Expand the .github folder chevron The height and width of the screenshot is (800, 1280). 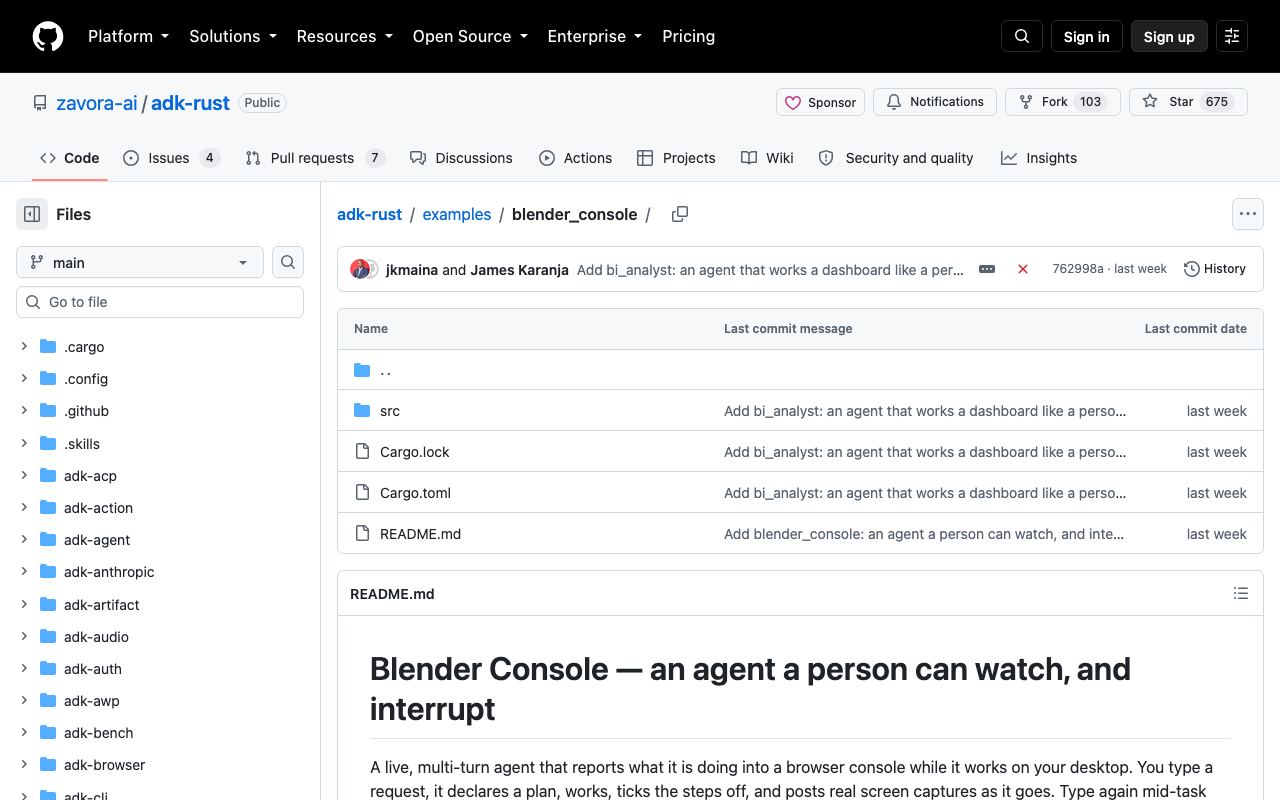(x=24, y=411)
